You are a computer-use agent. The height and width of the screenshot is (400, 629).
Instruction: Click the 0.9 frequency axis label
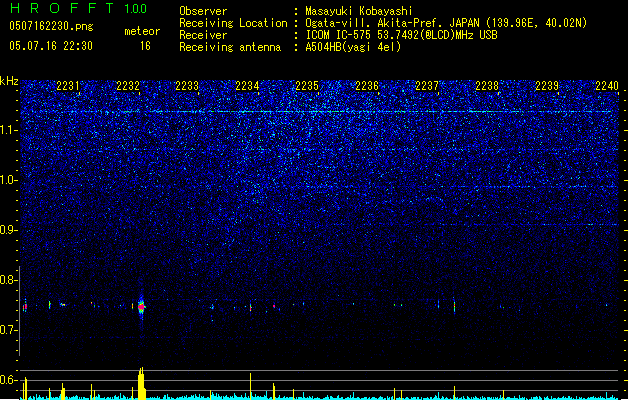point(8,230)
